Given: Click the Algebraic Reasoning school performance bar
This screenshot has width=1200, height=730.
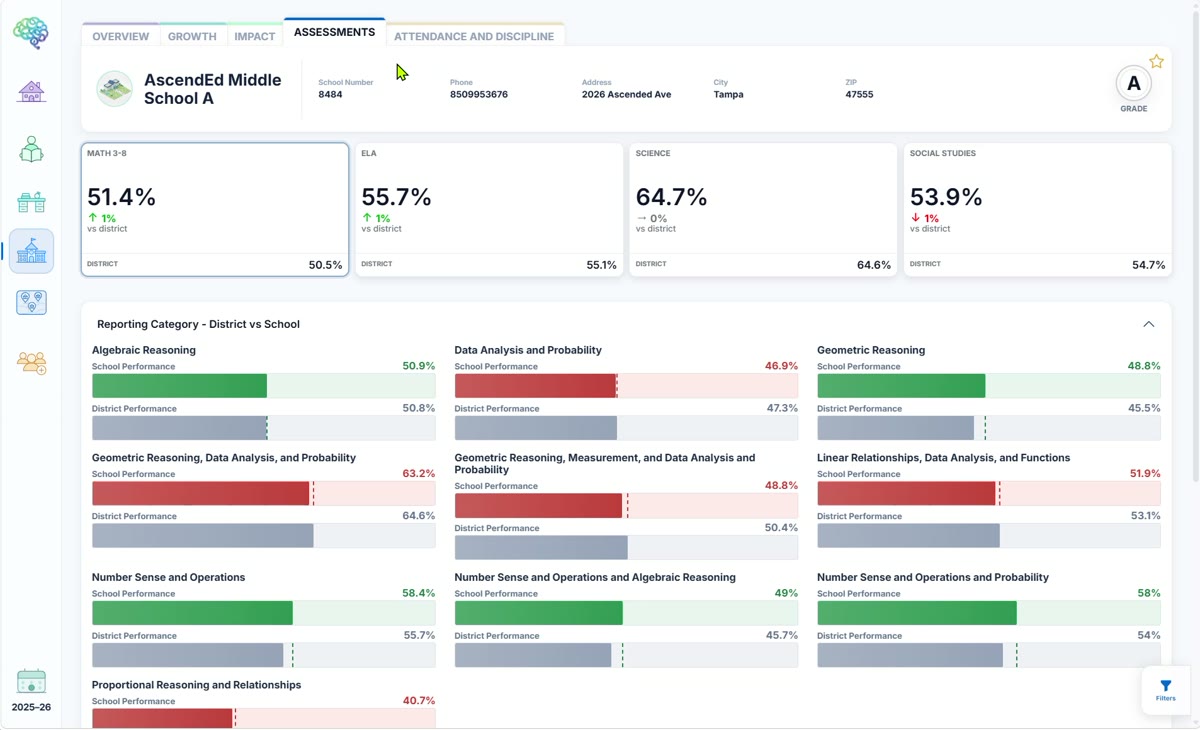Looking at the screenshot, I should 263,386.
